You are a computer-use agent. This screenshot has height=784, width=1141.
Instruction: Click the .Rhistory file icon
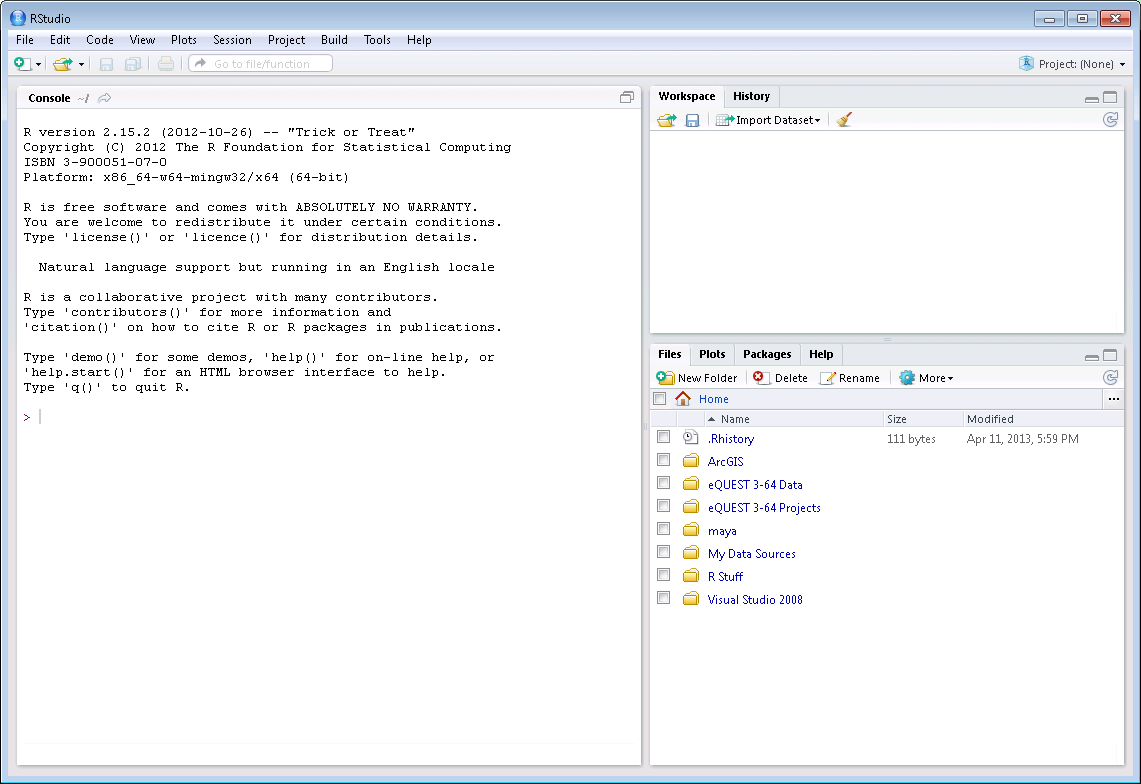coord(691,437)
